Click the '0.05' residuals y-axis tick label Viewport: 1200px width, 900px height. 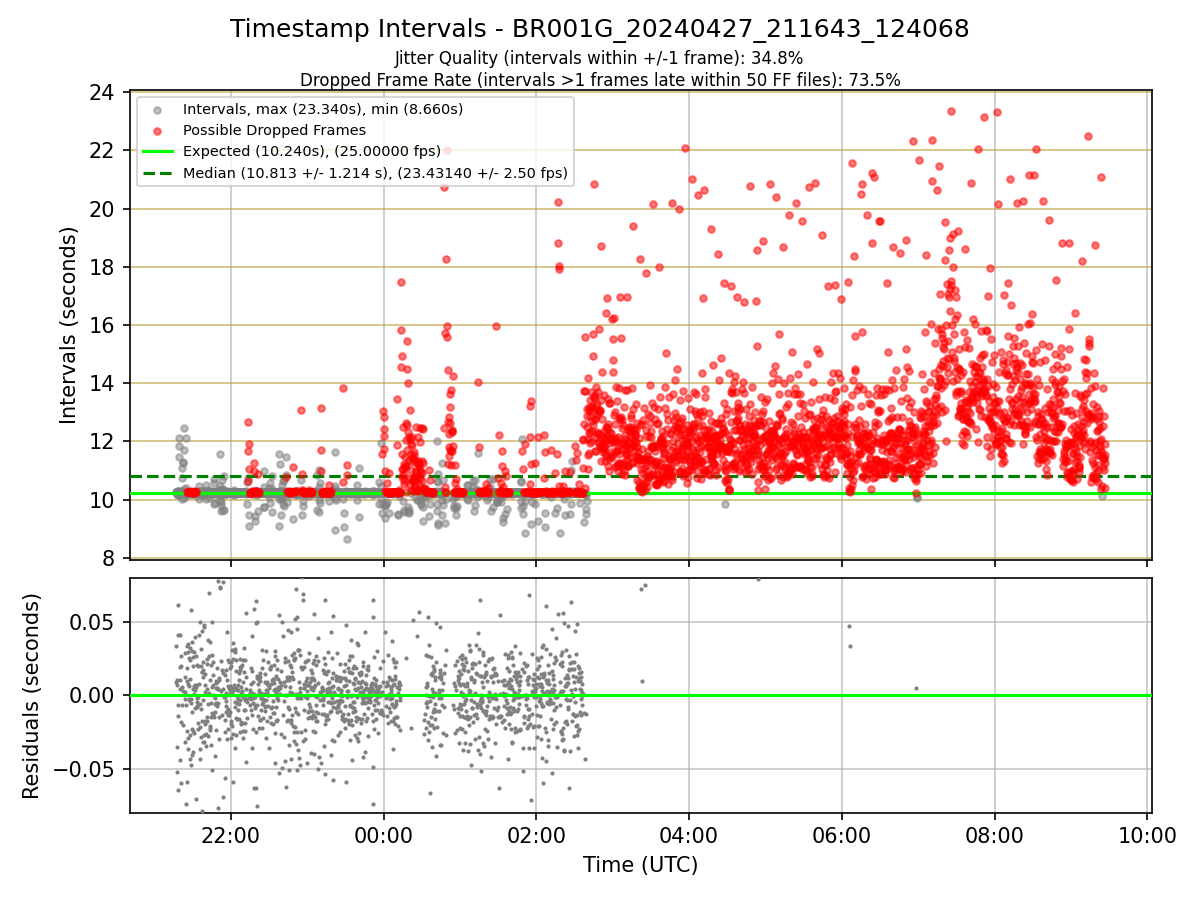click(92, 622)
